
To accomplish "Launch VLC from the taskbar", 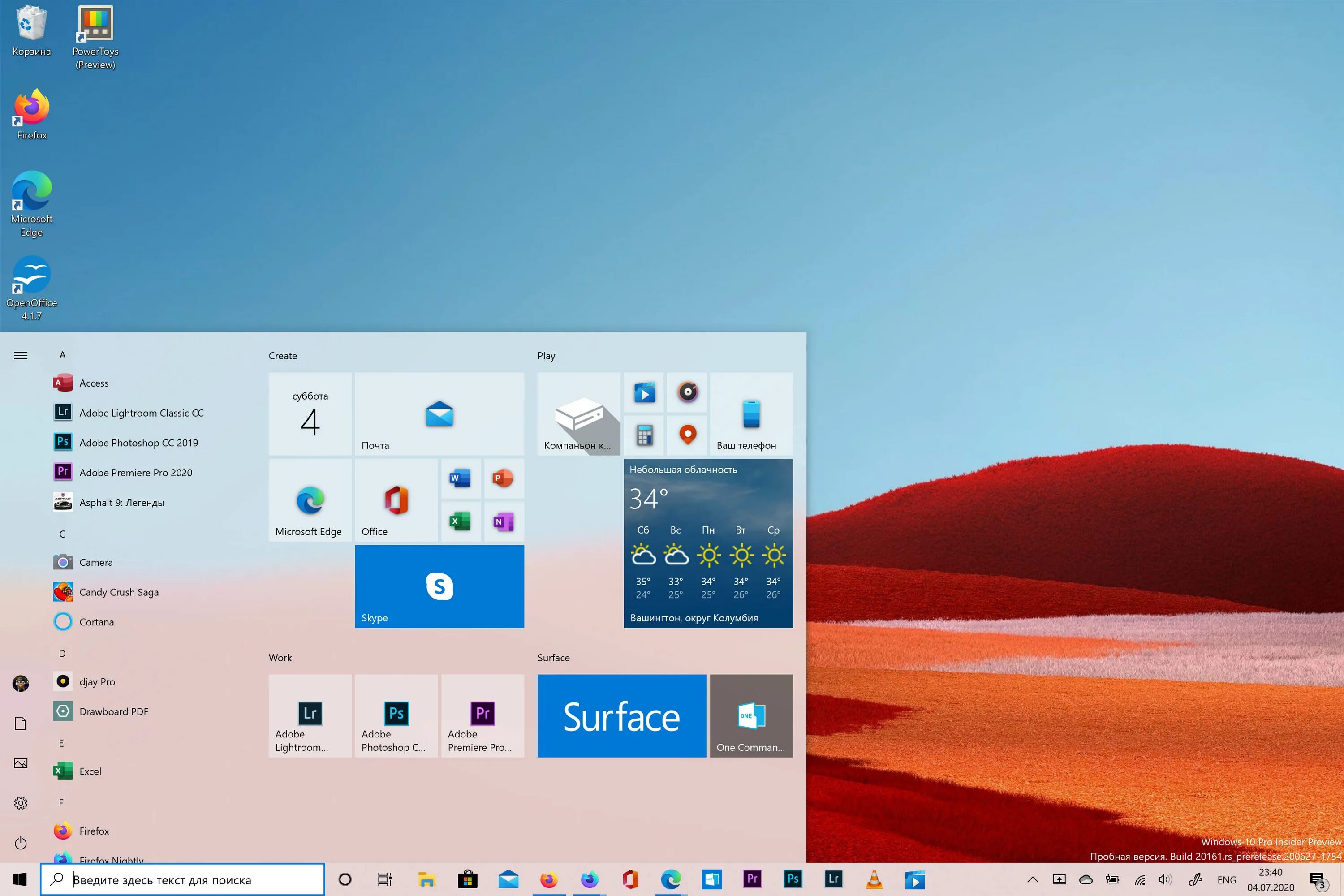I will 874,879.
